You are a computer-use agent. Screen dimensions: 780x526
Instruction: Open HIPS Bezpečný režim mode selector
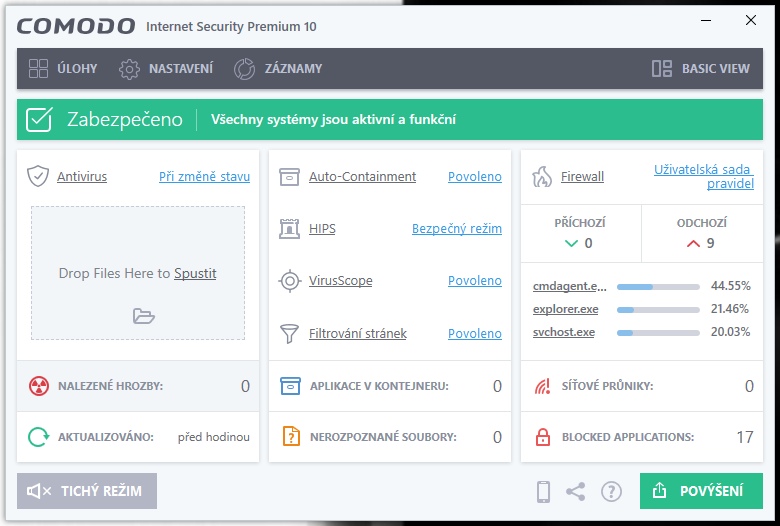click(x=456, y=229)
